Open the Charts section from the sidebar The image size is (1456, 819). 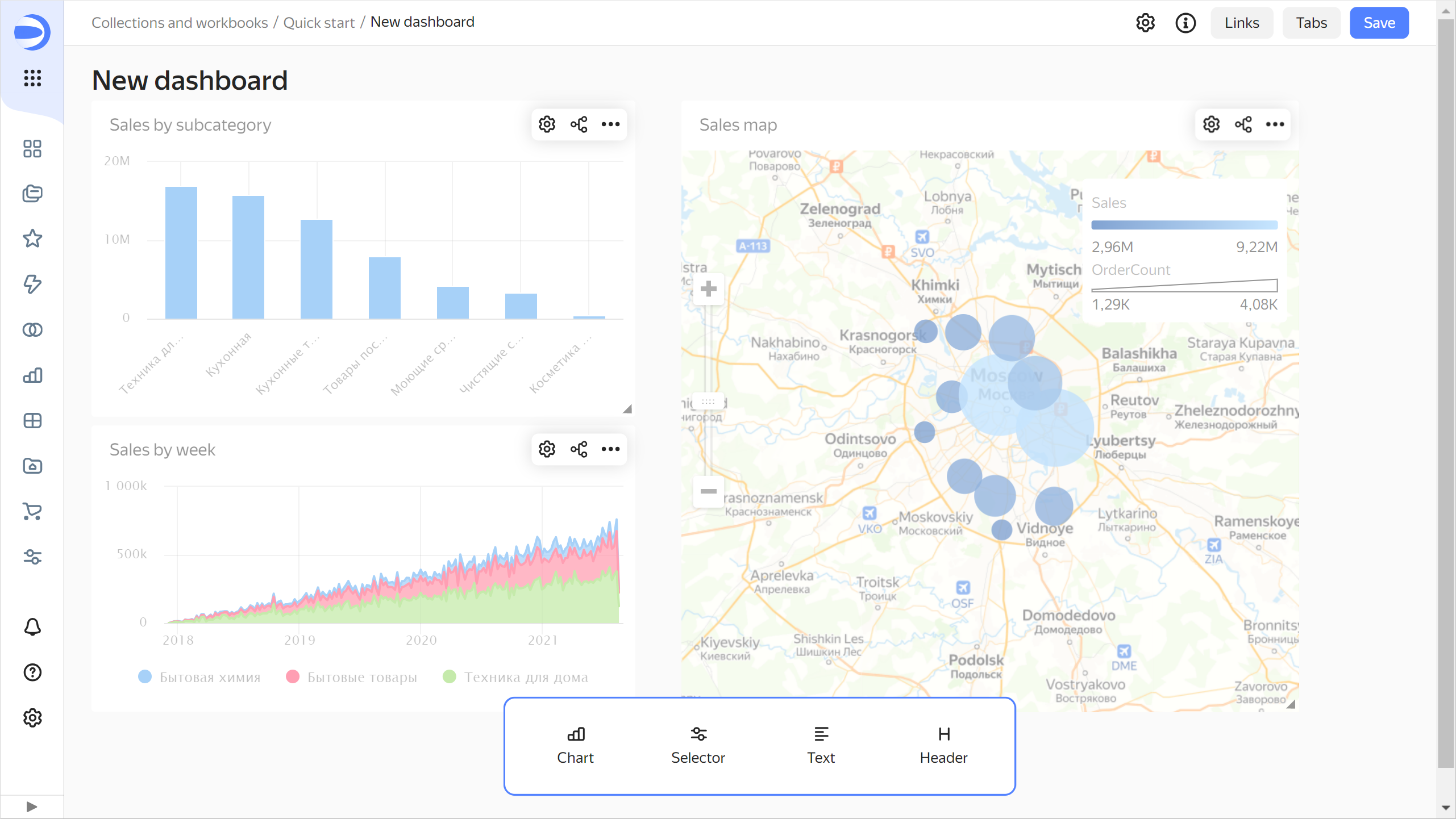coord(32,375)
